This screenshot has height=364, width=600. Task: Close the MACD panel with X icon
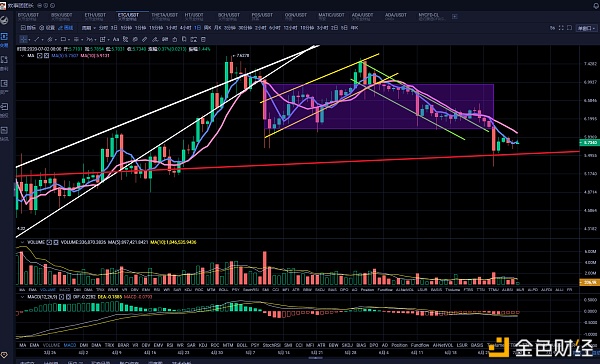[x=68, y=297]
